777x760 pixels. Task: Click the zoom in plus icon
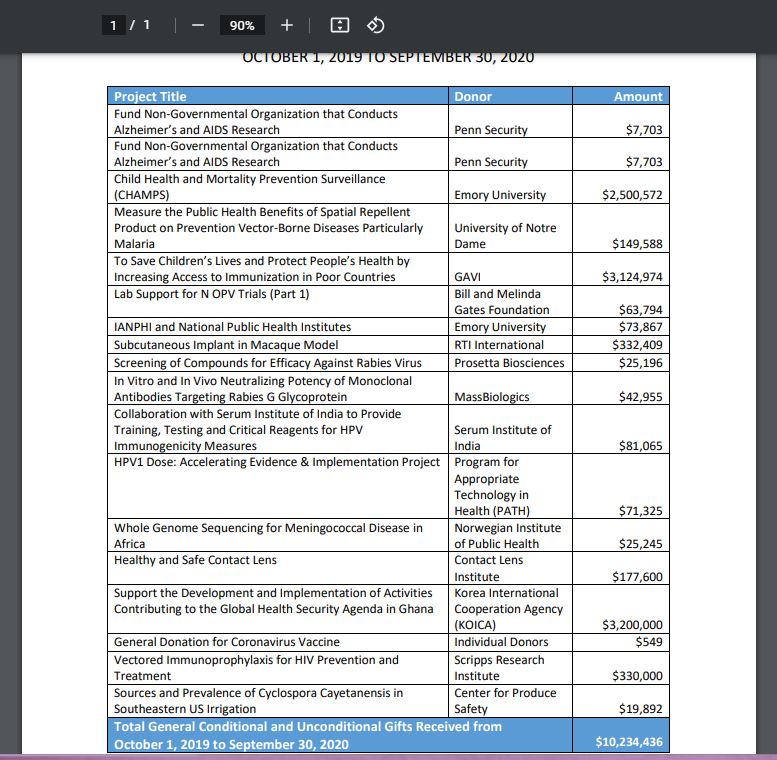pos(287,25)
